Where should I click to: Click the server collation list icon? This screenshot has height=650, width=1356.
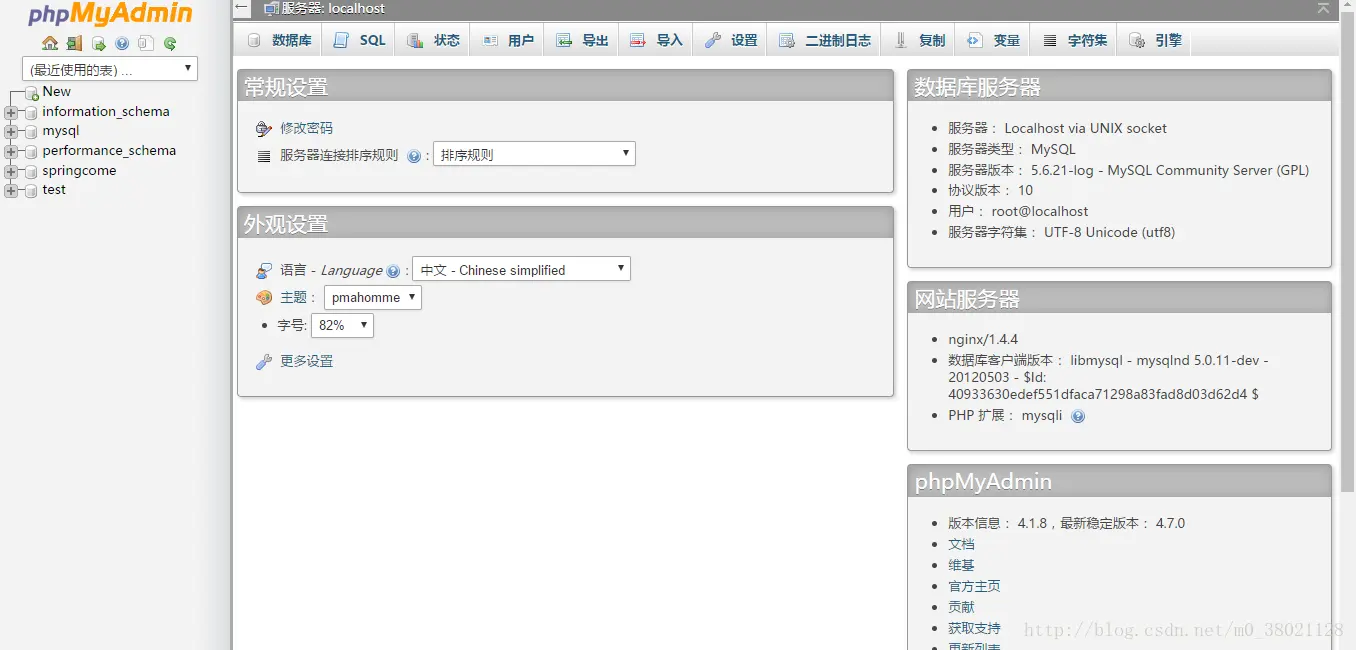[x=264, y=156]
